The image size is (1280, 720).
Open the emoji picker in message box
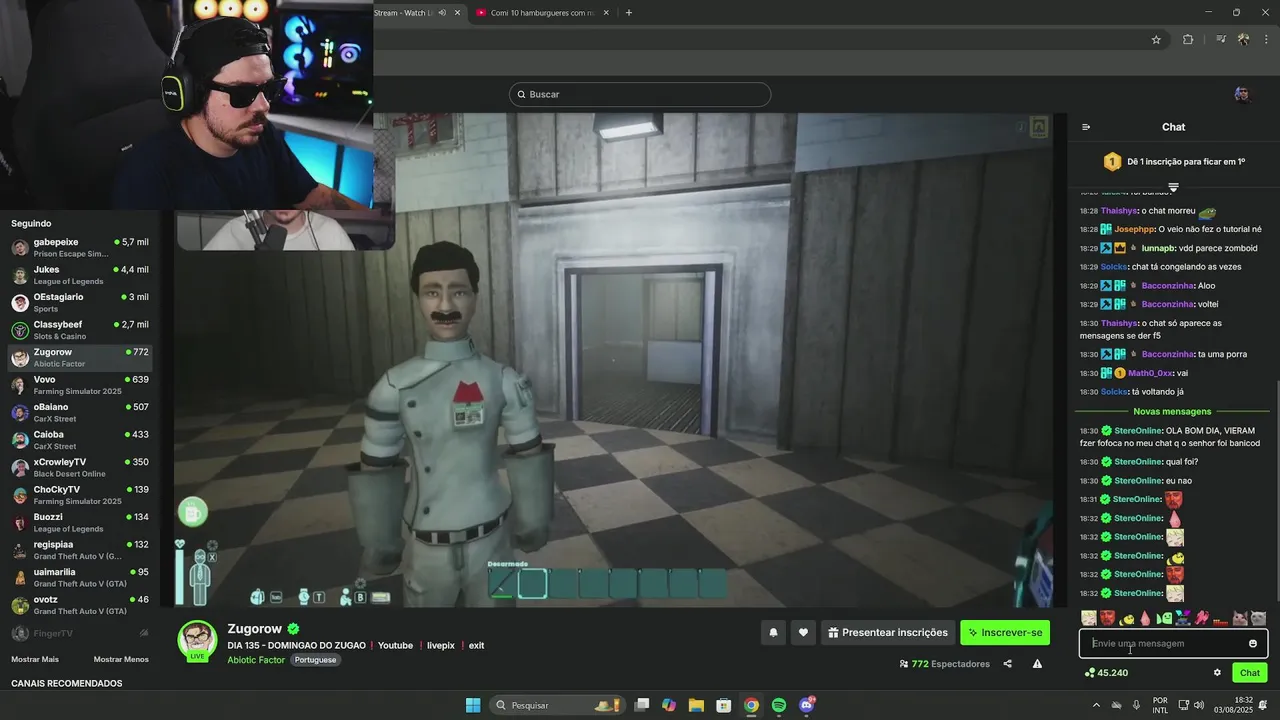coord(1253,644)
